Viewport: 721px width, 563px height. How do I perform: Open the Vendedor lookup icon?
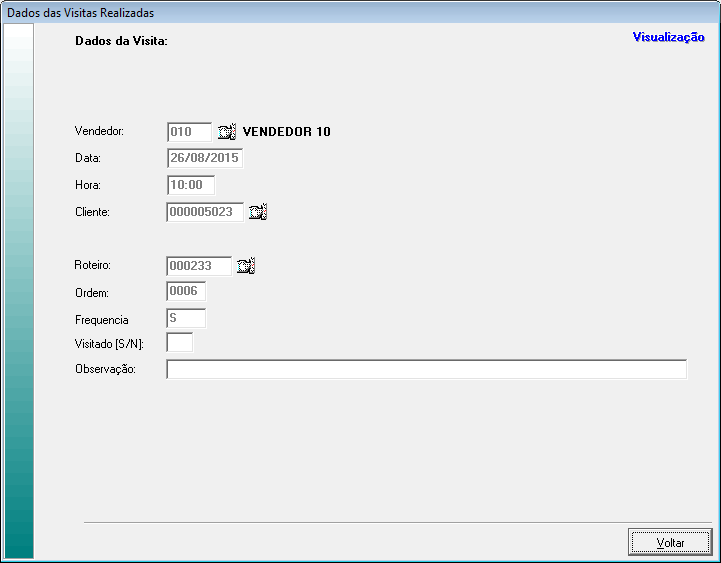[x=226, y=132]
